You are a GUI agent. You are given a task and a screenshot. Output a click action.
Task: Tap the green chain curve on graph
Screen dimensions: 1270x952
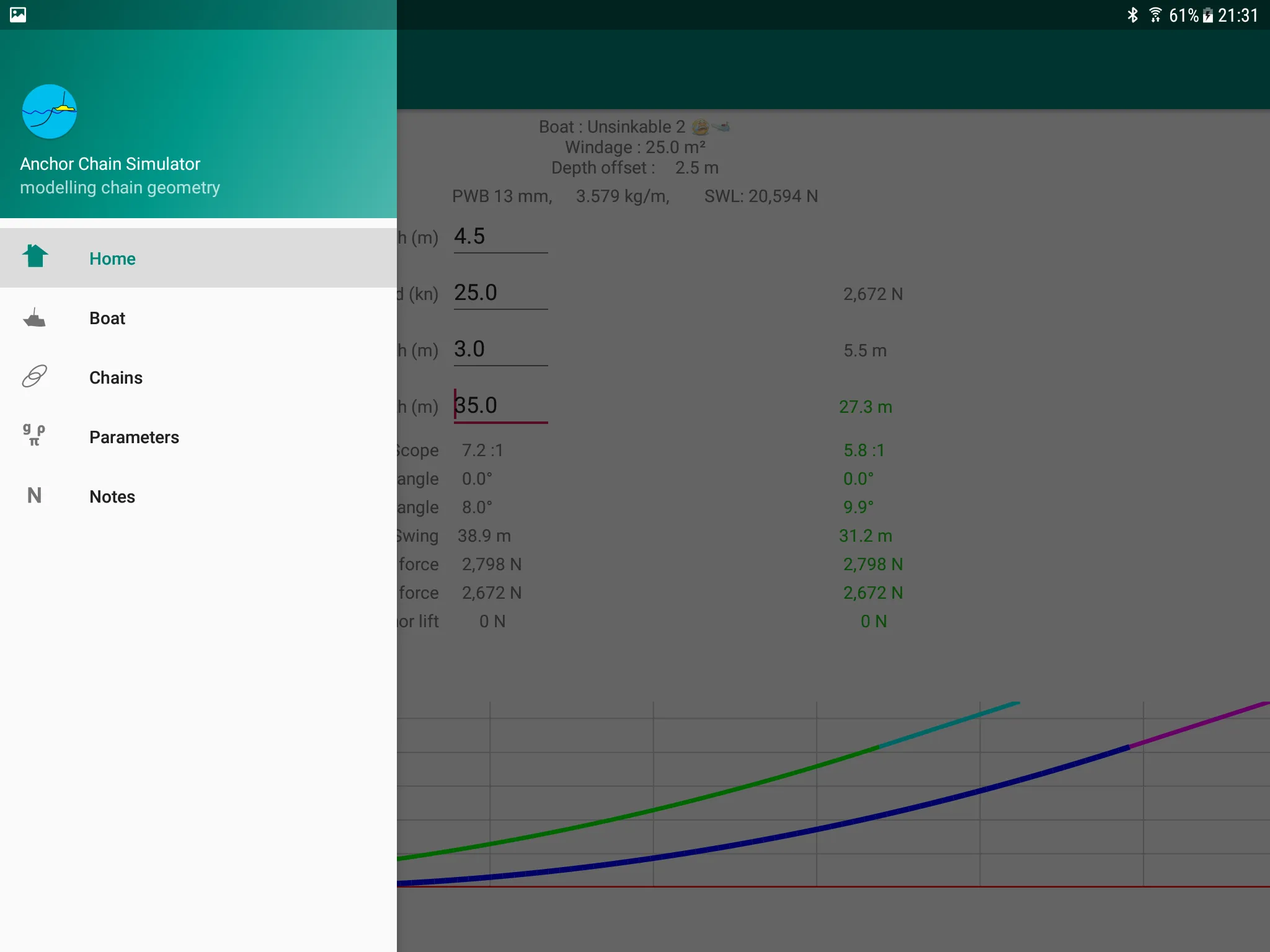(654, 810)
